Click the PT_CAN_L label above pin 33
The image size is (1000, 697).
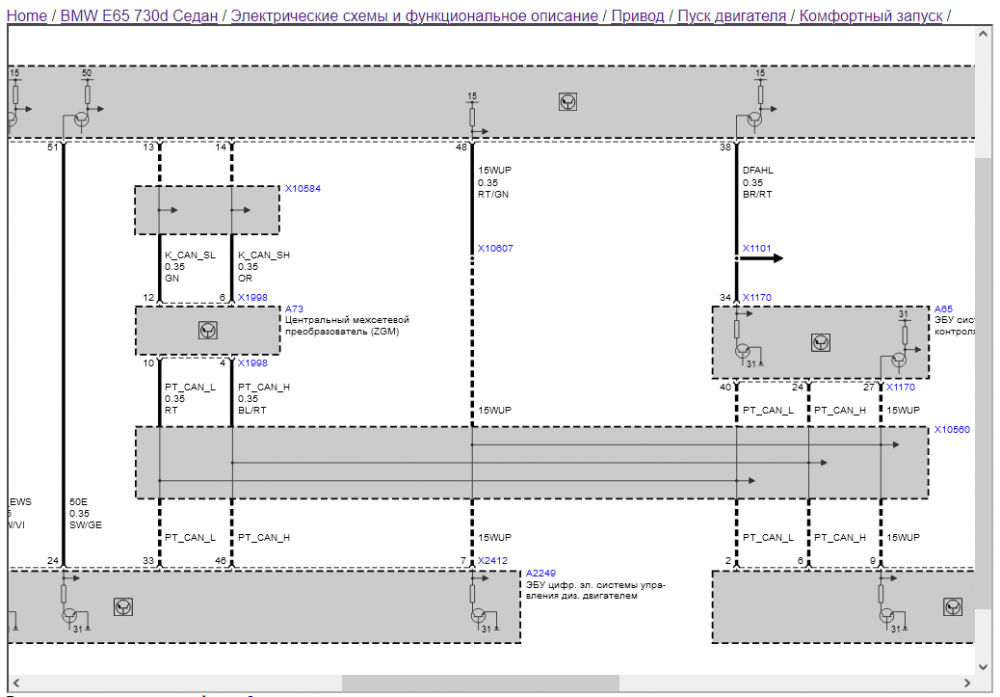(190, 538)
